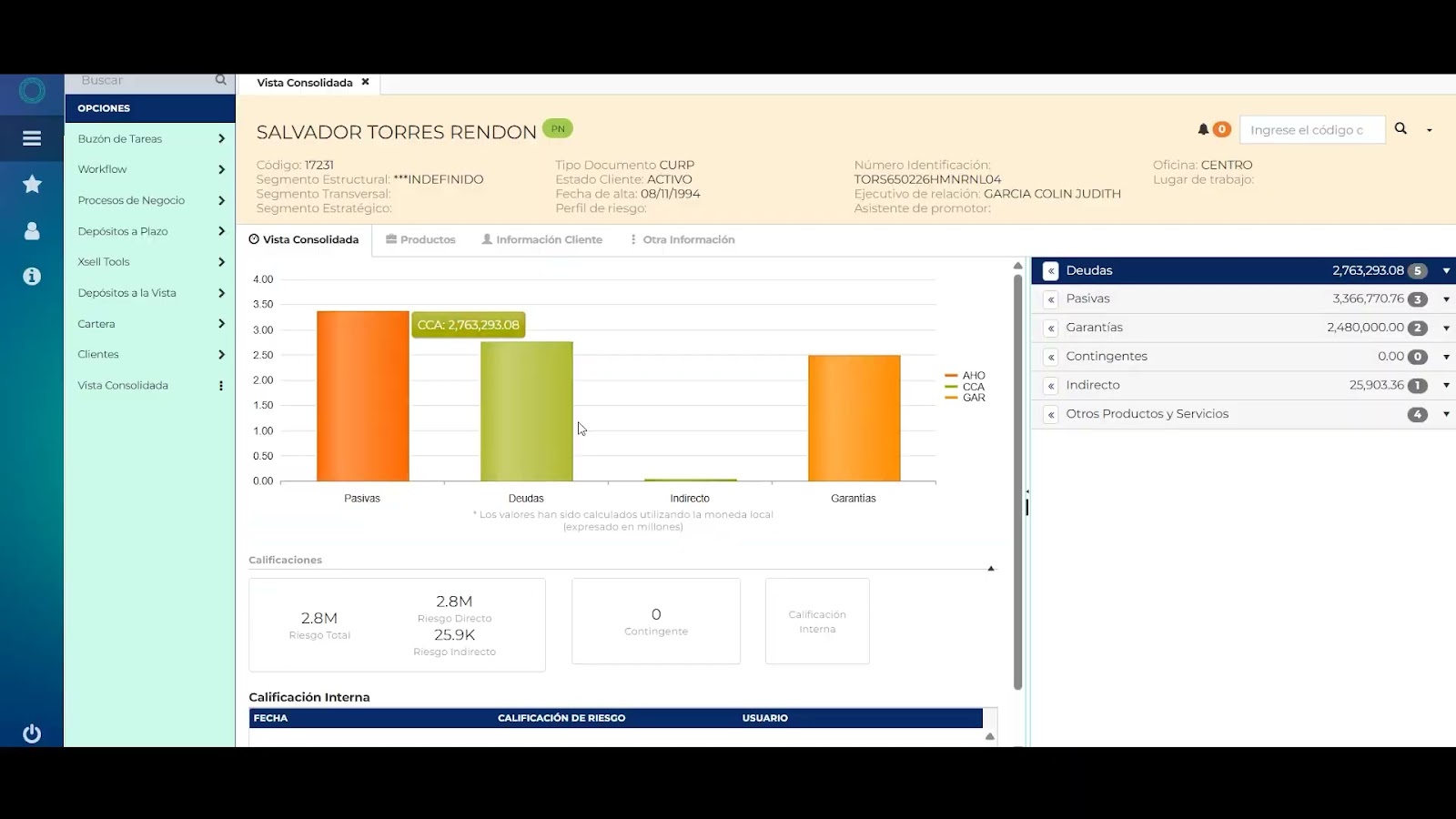Click double-arrow icon beside Otros Productos y Servicios
The height and width of the screenshot is (819, 1456).
[x=1051, y=414]
